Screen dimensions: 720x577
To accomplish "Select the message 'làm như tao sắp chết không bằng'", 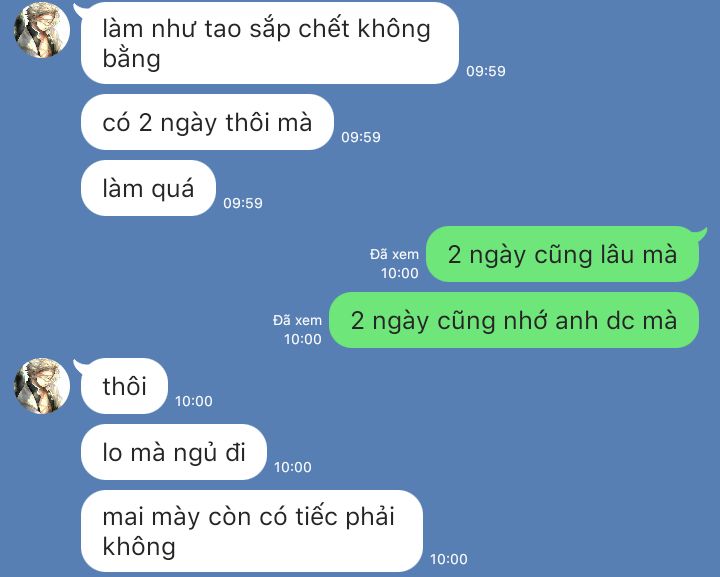I will coord(270,43).
